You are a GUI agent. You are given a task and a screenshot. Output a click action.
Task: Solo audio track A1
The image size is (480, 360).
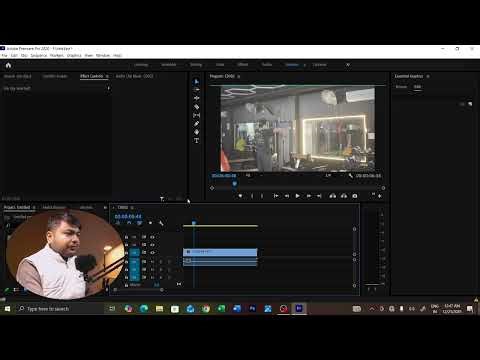tap(161, 261)
